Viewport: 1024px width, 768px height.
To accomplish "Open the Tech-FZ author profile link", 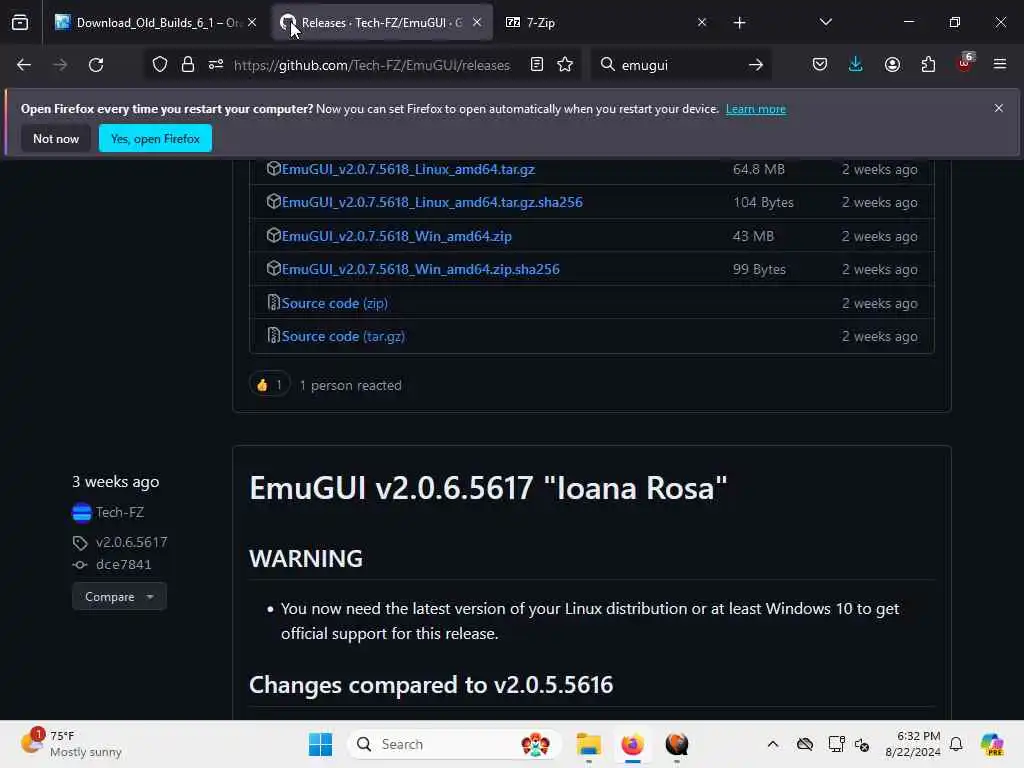I will pos(120,513).
